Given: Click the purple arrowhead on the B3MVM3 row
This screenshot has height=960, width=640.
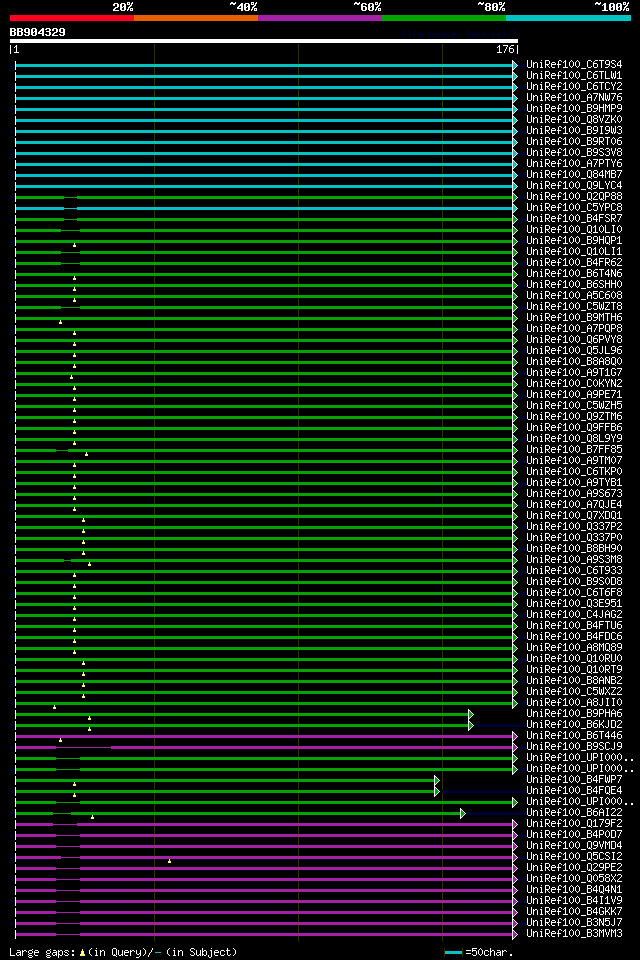Looking at the screenshot, I should (x=515, y=935).
